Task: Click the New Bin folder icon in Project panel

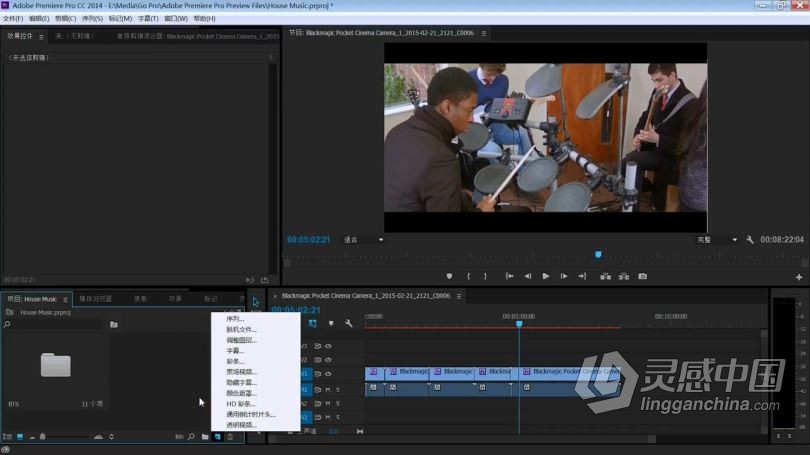Action: (205, 437)
